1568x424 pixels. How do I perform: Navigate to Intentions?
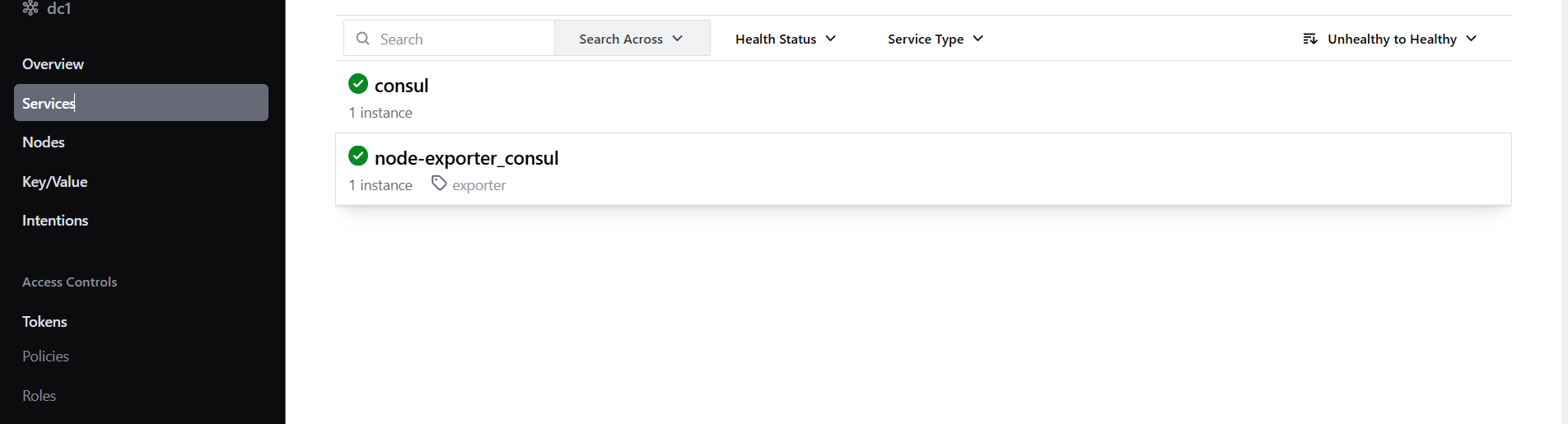click(x=55, y=221)
